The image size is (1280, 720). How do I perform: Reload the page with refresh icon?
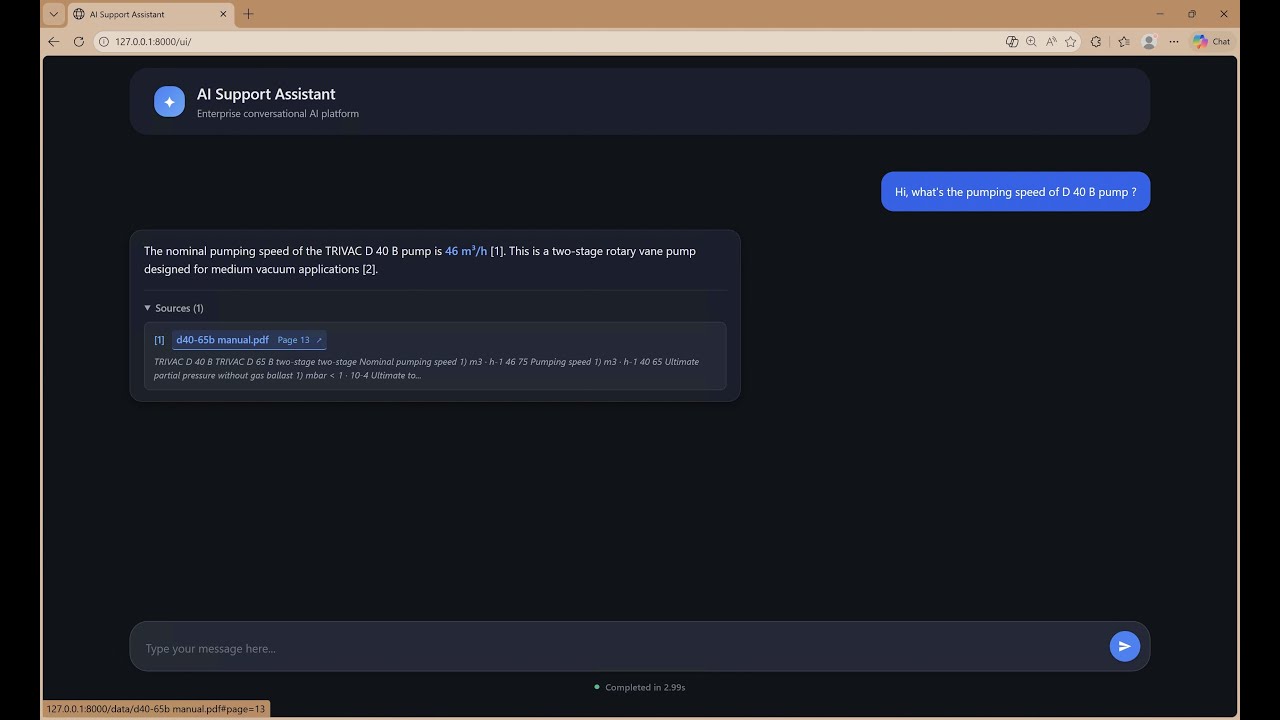(79, 42)
